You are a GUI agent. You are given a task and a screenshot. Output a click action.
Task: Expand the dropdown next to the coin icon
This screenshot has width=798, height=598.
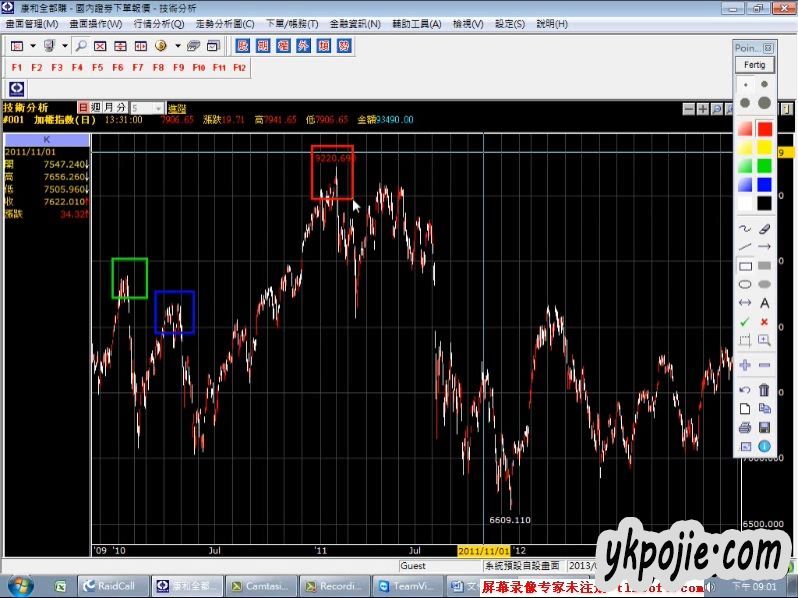177,46
